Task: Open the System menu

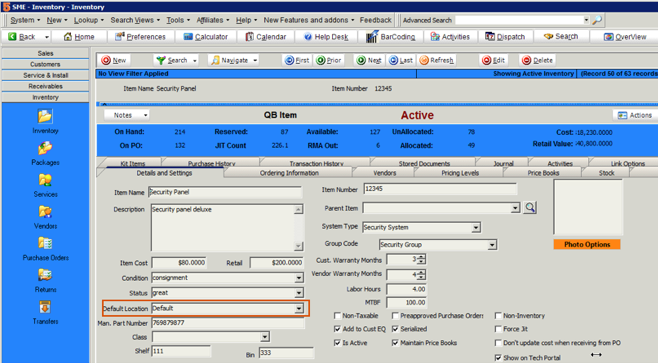Action: (25, 20)
